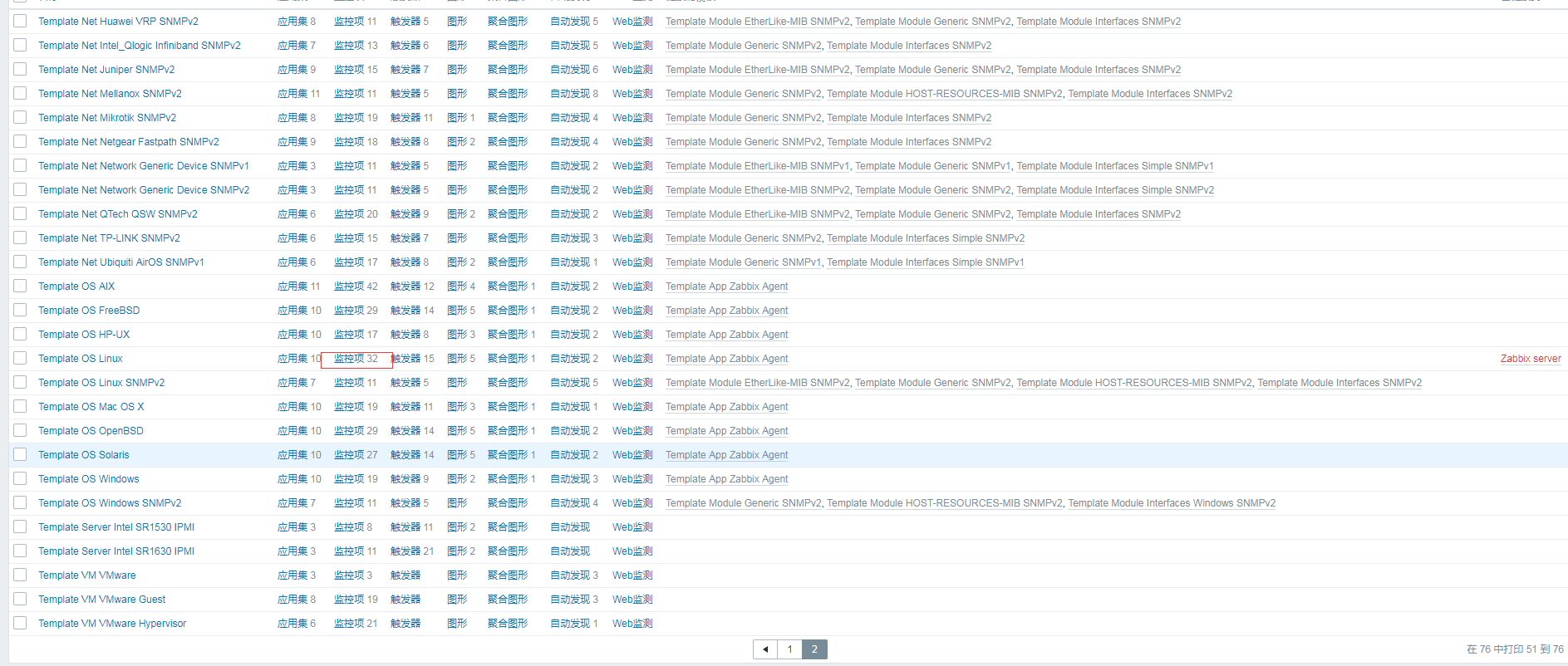The height and width of the screenshot is (666, 1568).
Task: Open 监控项 21 of VMware Hypervisor template
Action: pyautogui.click(x=356, y=624)
